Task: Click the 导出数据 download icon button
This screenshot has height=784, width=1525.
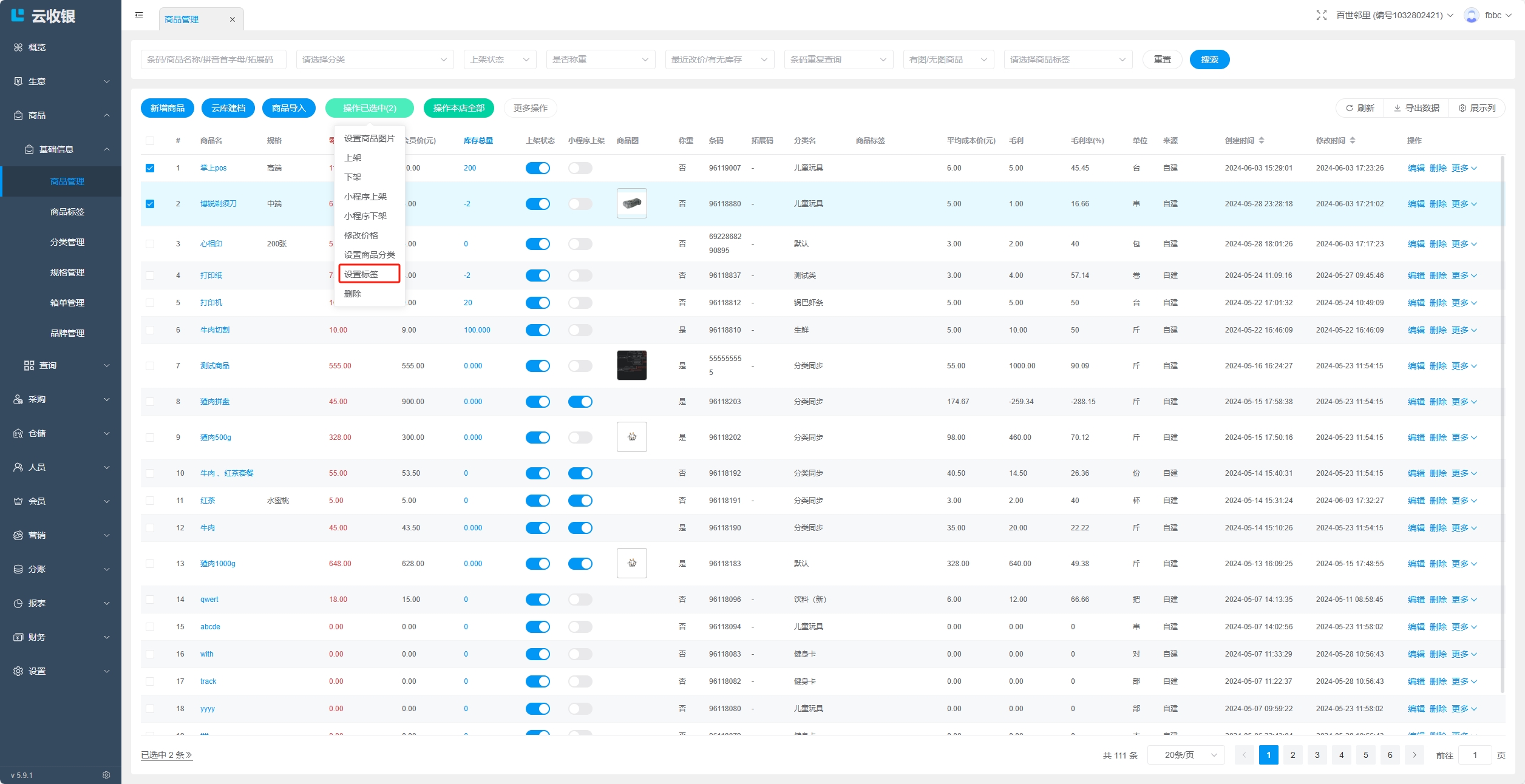Action: 1397,108
